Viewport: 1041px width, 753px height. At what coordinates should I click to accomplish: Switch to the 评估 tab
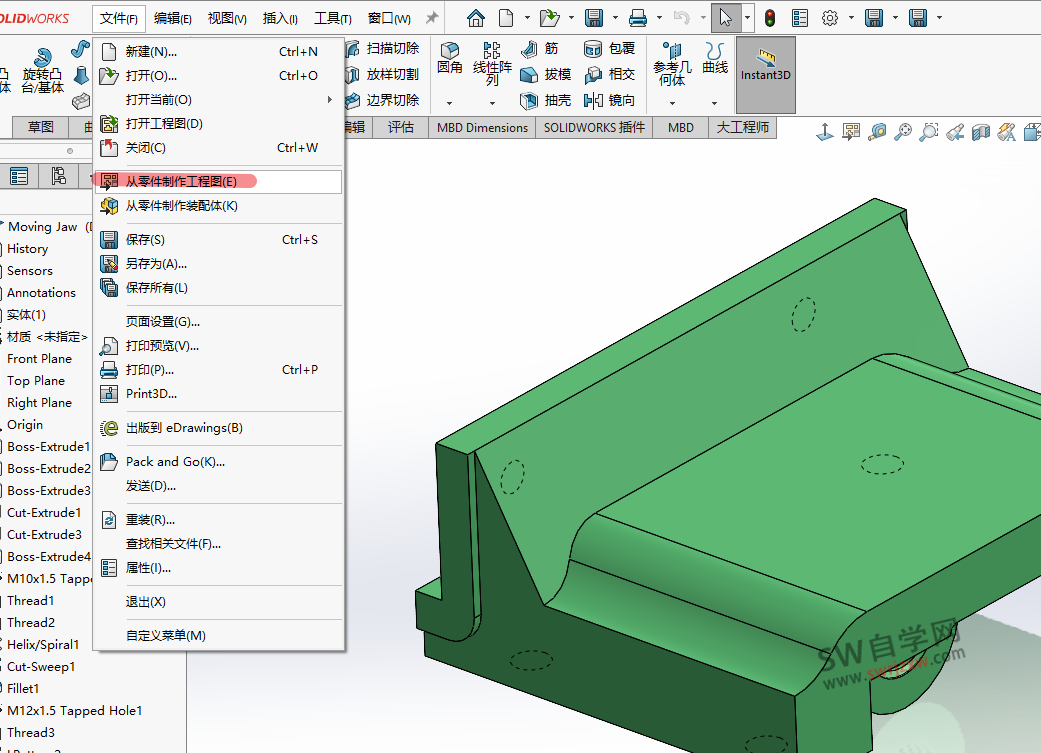(400, 127)
